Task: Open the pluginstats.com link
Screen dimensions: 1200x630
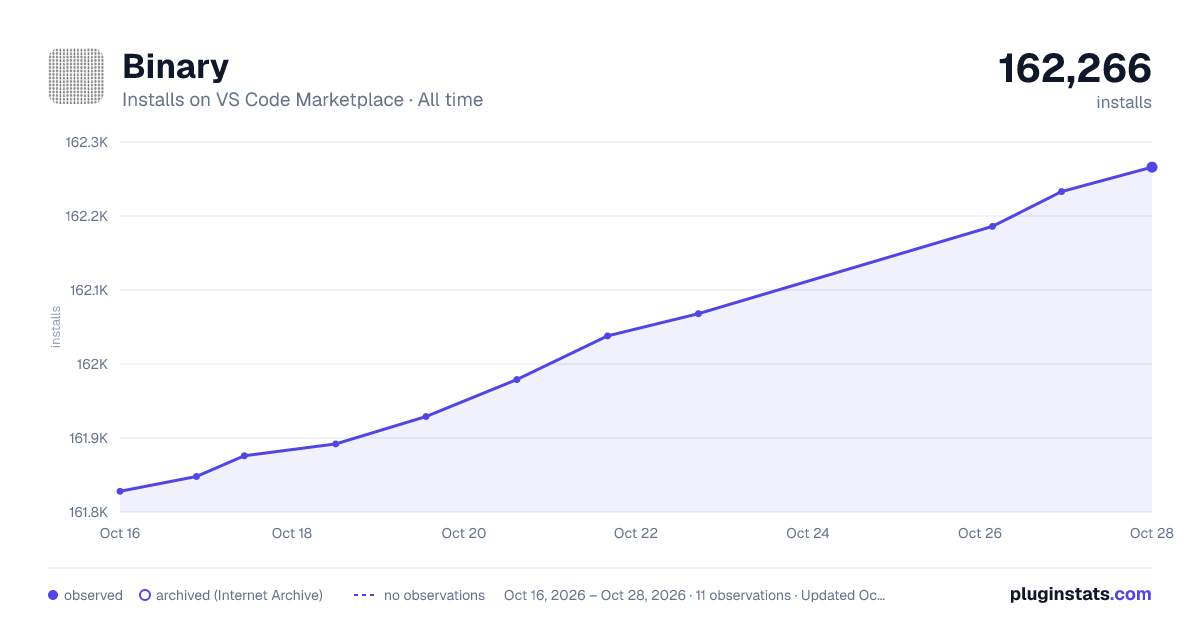Action: [x=1081, y=594]
